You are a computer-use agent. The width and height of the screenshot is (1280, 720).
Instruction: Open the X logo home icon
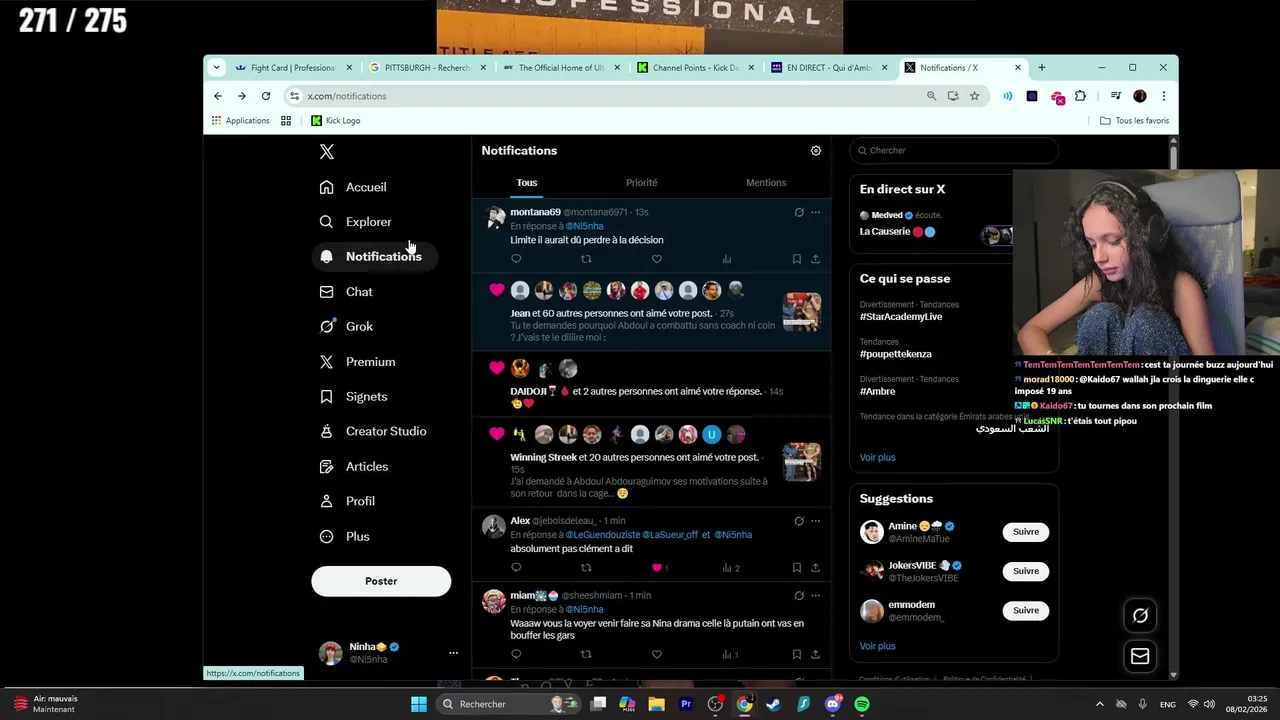[x=326, y=152]
